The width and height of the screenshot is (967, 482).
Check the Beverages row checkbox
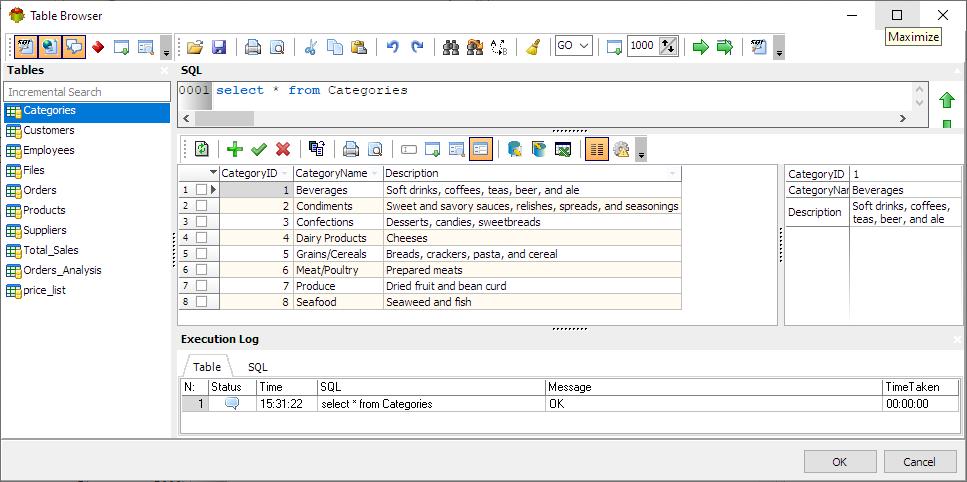201,190
